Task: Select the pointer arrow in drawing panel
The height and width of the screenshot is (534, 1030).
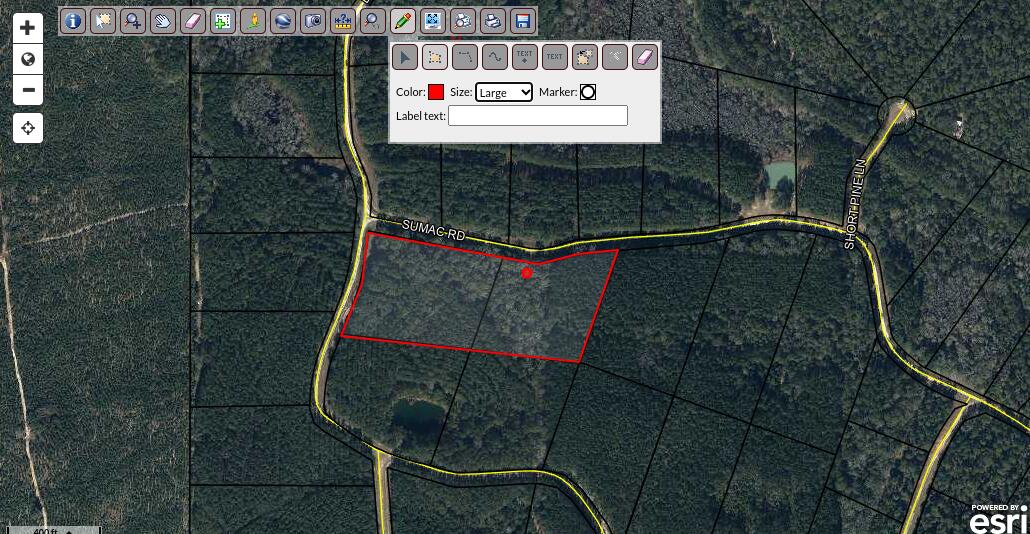Action: (x=405, y=57)
